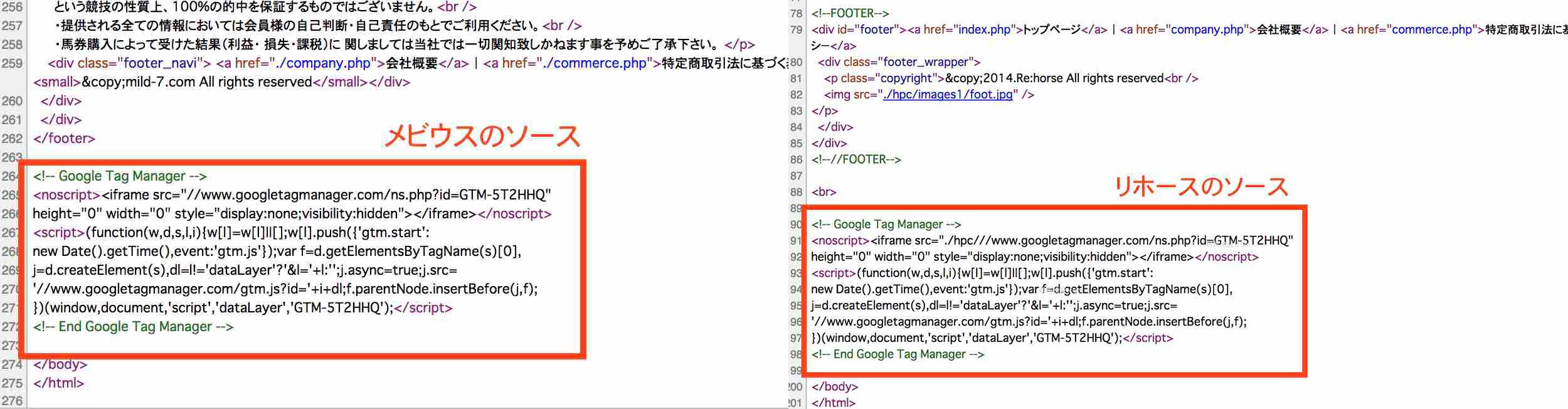Click the 2014.Re:horse copyright text
1568x409 pixels.
pyautogui.click(x=1054, y=78)
